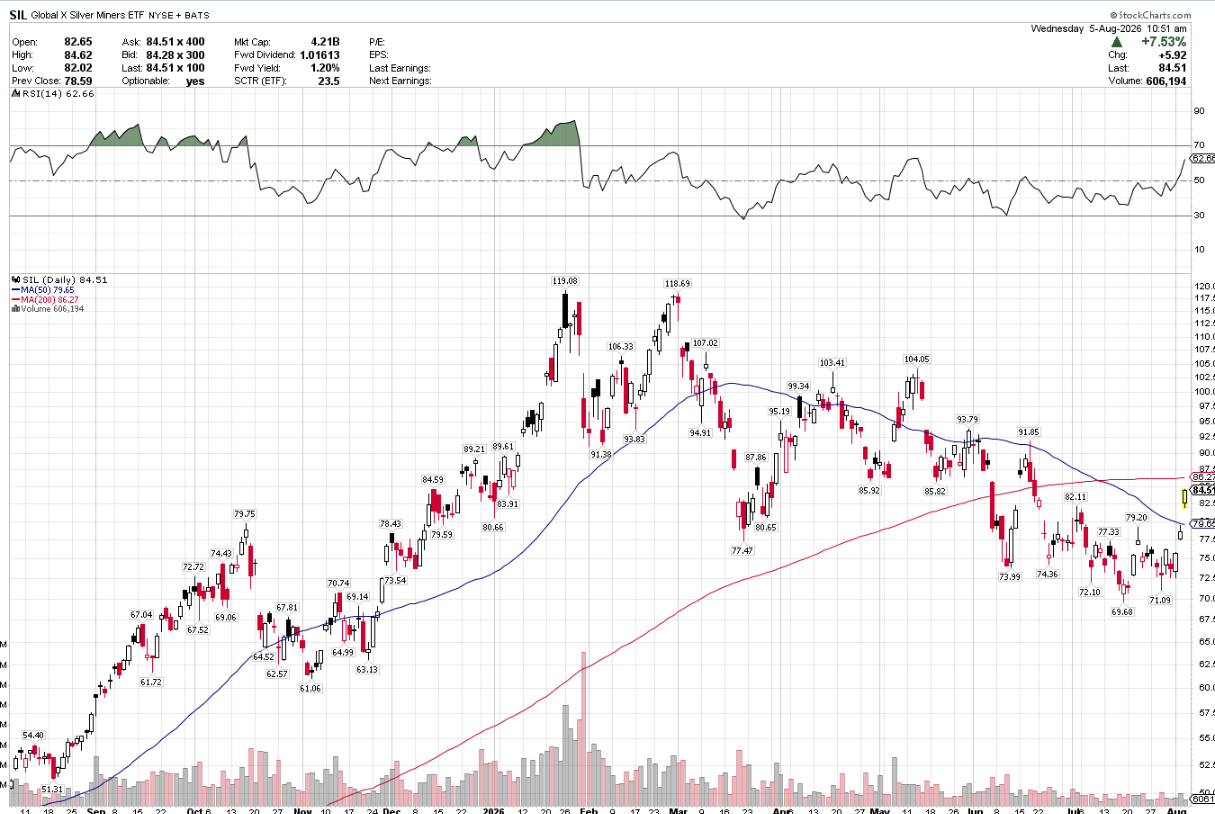
Task: Click the 104.05 price label
Action: click(916, 359)
